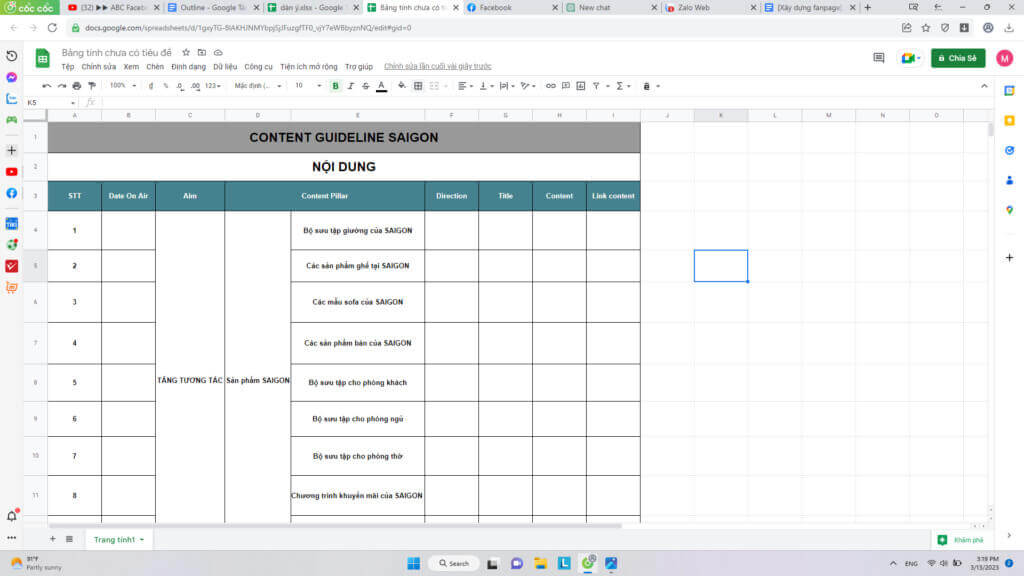Open the all sheets list
The width and height of the screenshot is (1024, 576).
[x=69, y=539]
